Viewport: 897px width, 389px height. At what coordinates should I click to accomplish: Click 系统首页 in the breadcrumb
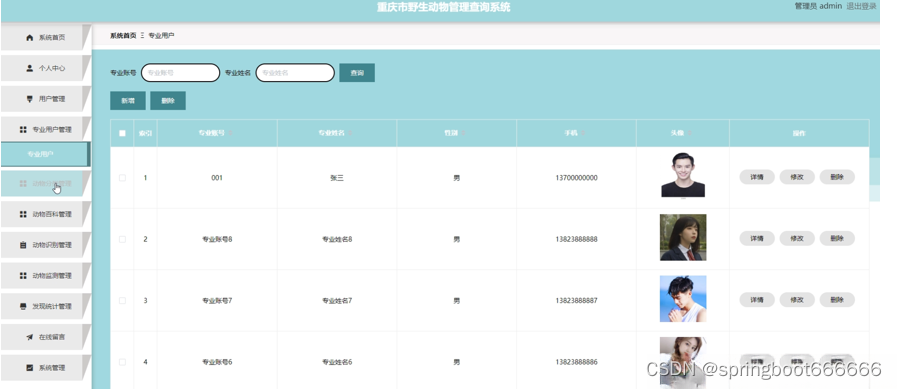pos(123,35)
